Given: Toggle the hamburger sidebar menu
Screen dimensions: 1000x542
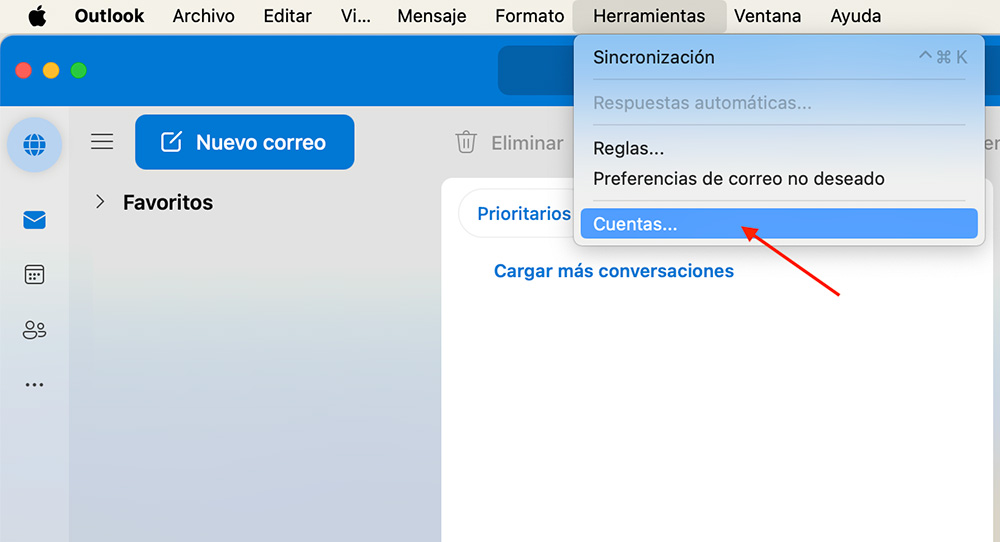Looking at the screenshot, I should [x=102, y=141].
